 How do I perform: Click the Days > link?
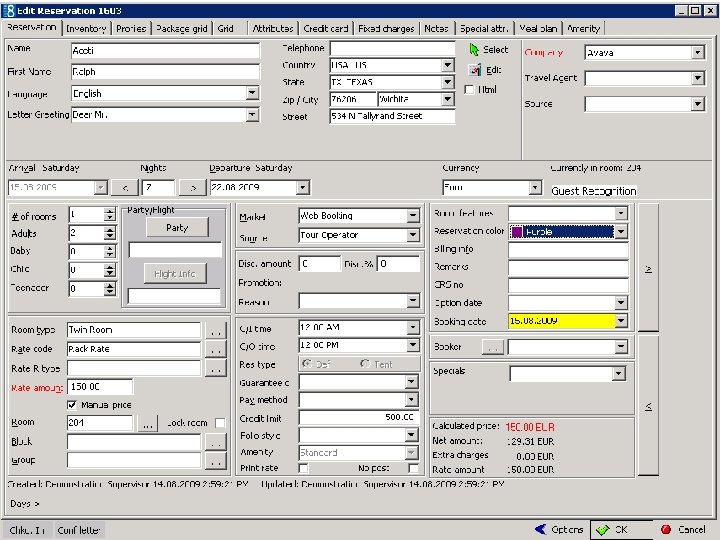pos(25,504)
